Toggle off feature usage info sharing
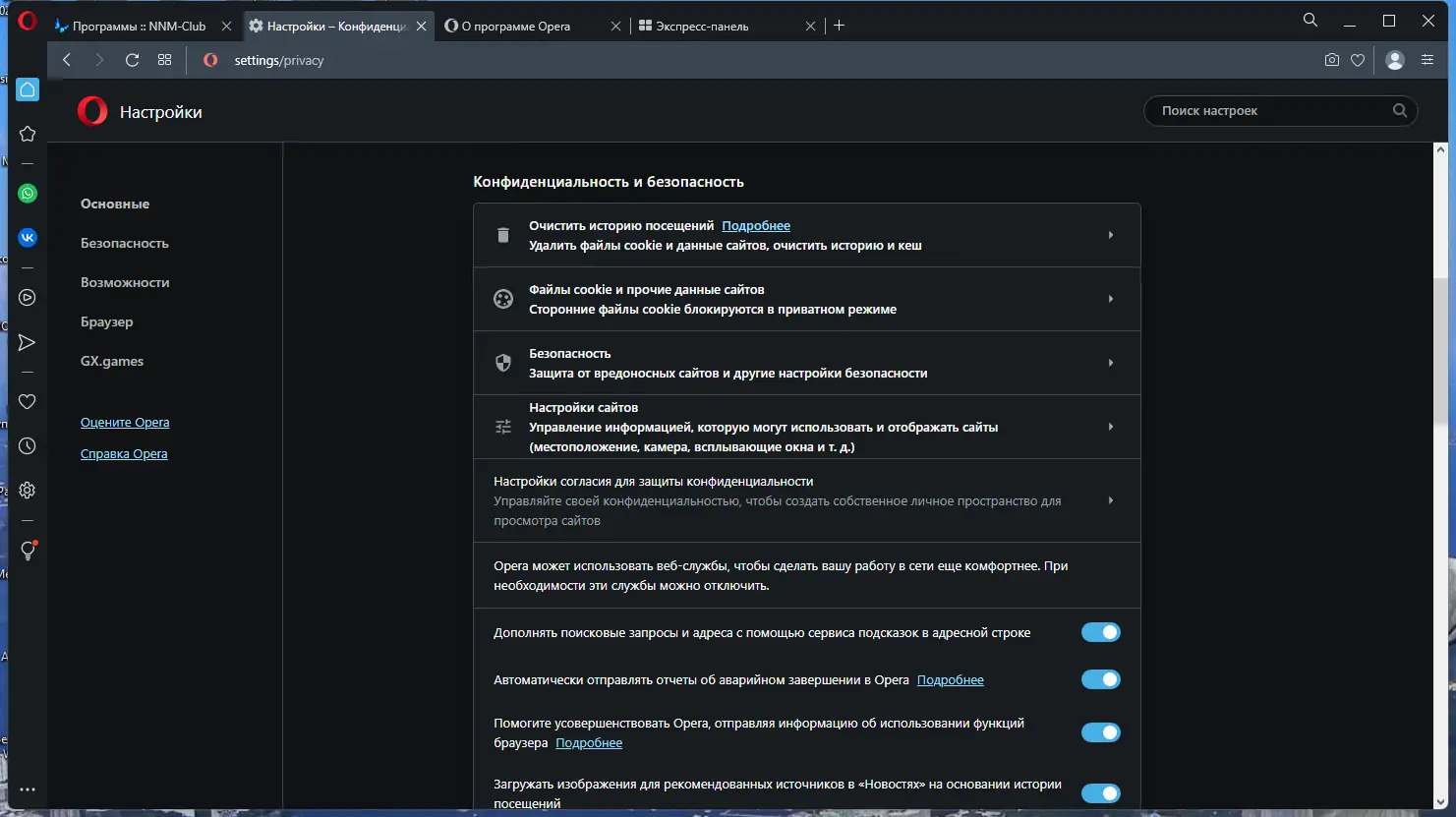 1100,732
